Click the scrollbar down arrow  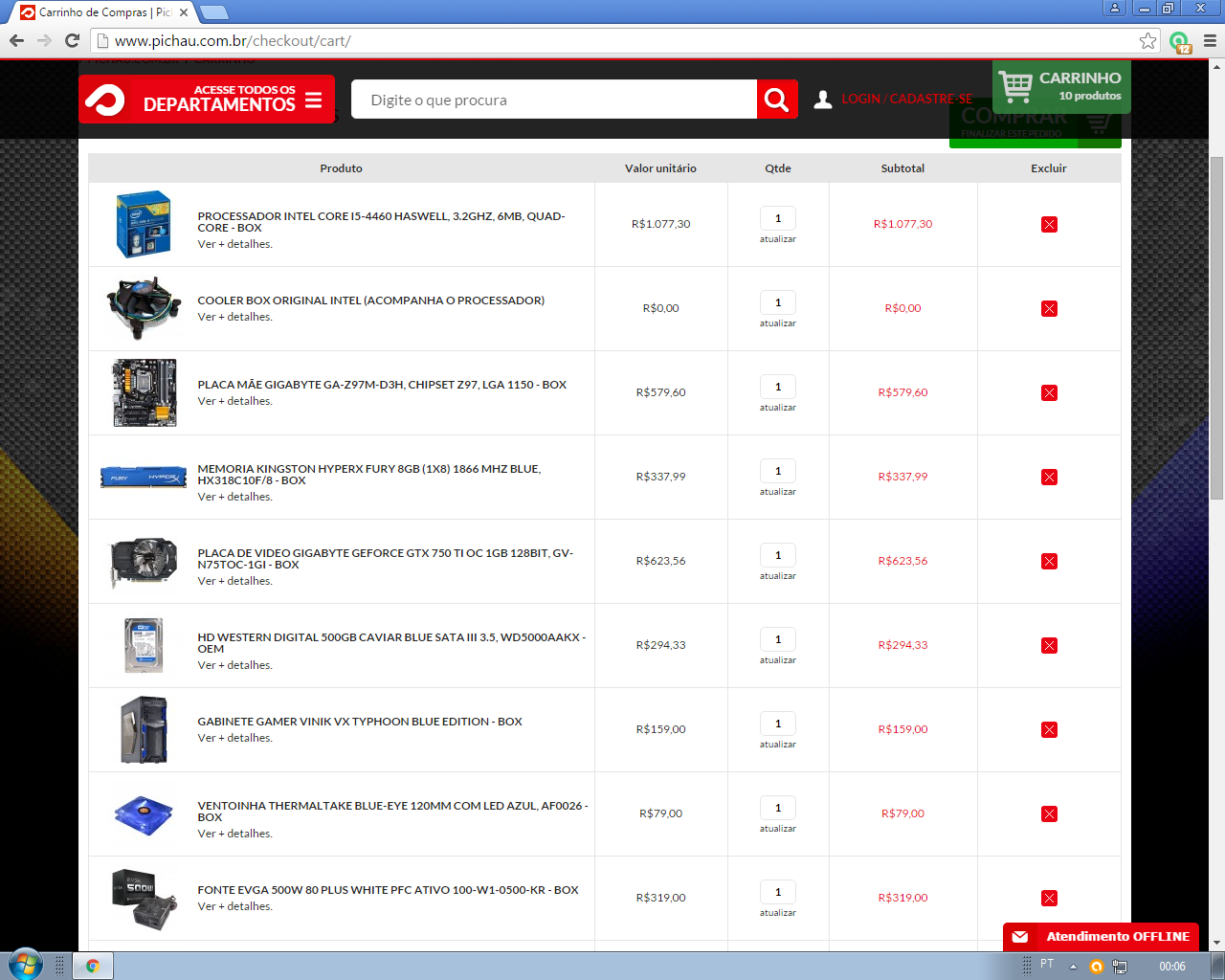click(x=1217, y=943)
